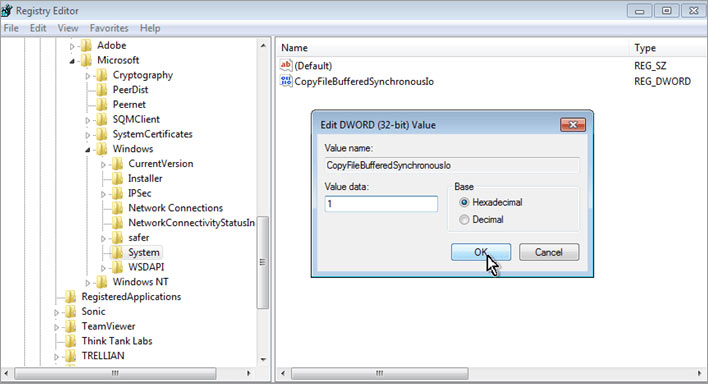
Task: Click the TRELLIAN folder icon
Action: [70, 356]
